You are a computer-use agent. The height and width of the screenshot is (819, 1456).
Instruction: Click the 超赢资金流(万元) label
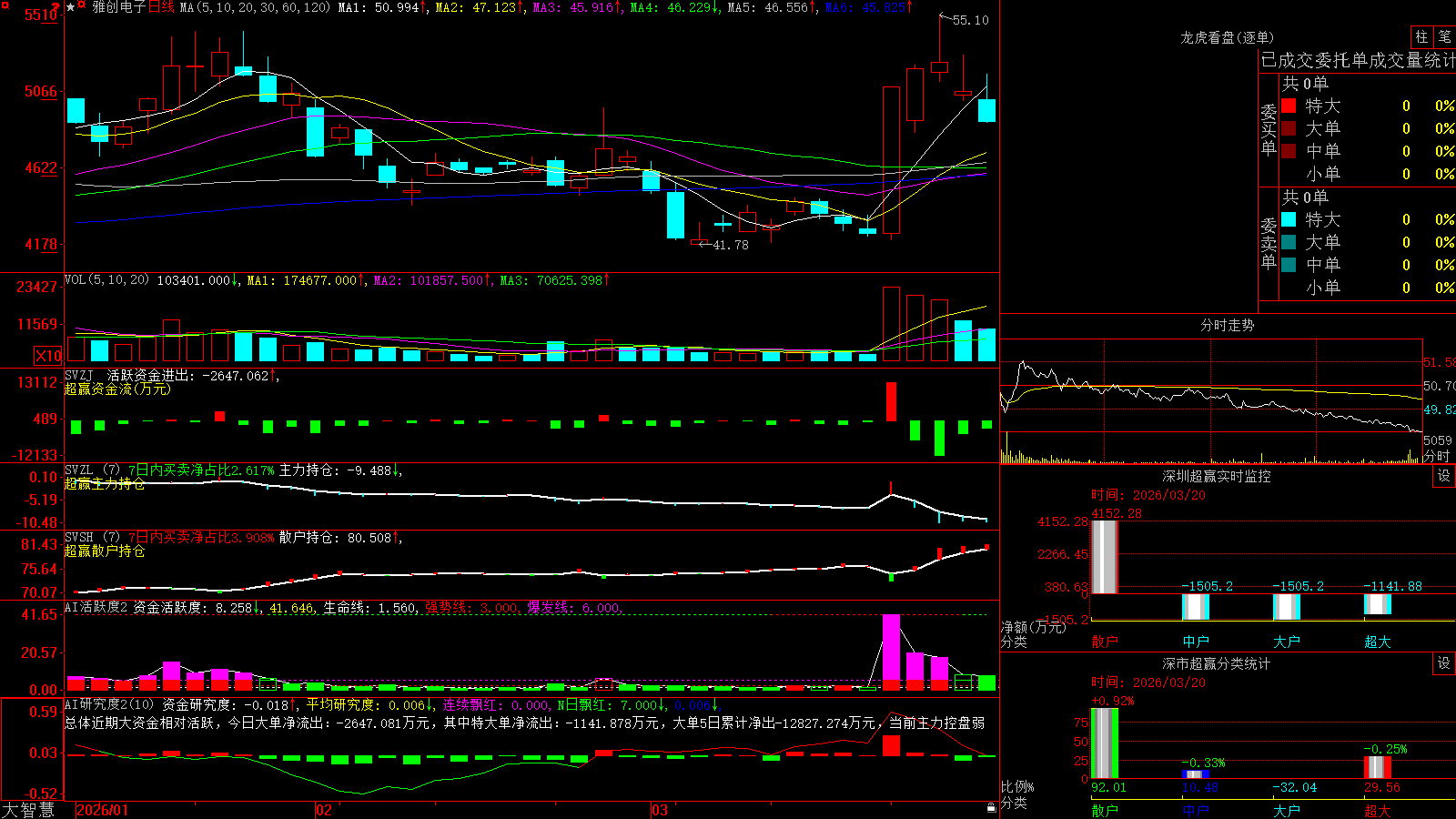(117, 389)
